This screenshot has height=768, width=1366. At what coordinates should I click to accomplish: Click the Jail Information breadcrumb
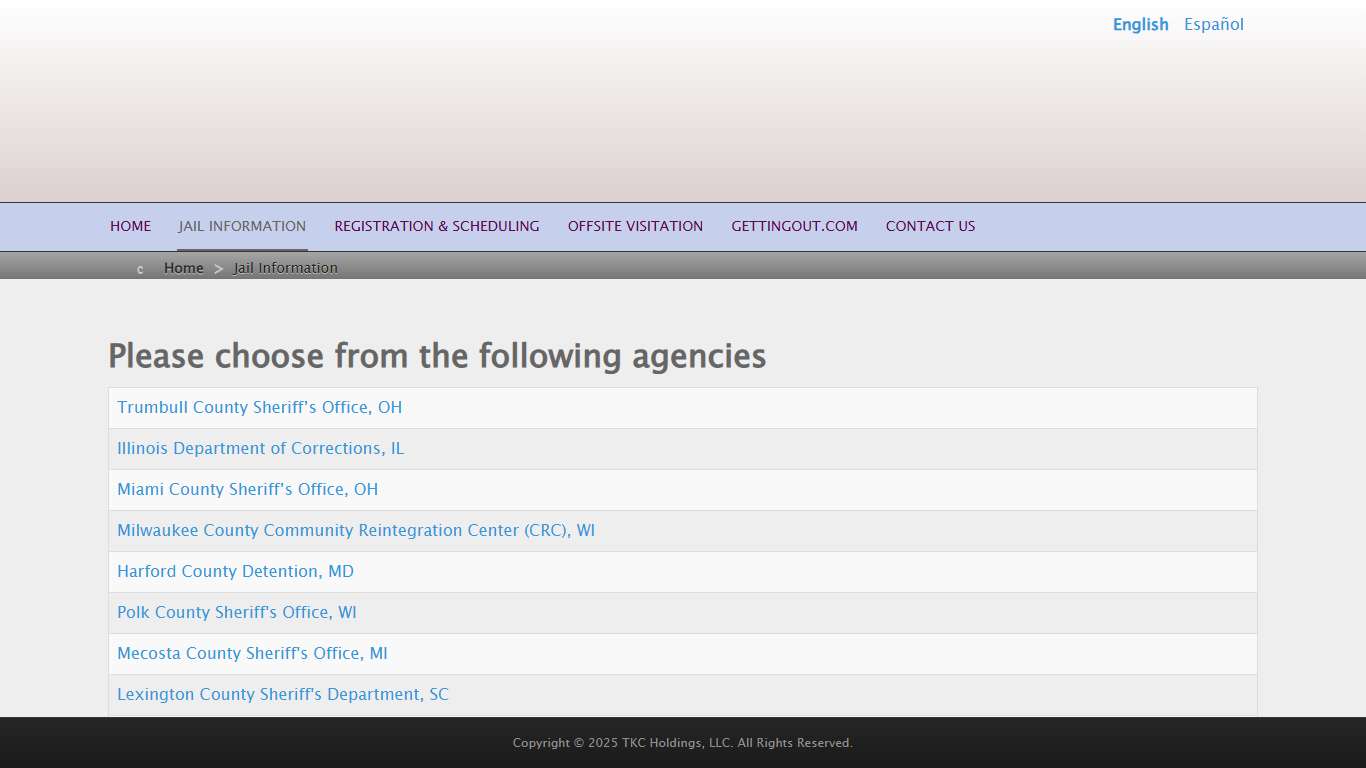click(x=285, y=268)
